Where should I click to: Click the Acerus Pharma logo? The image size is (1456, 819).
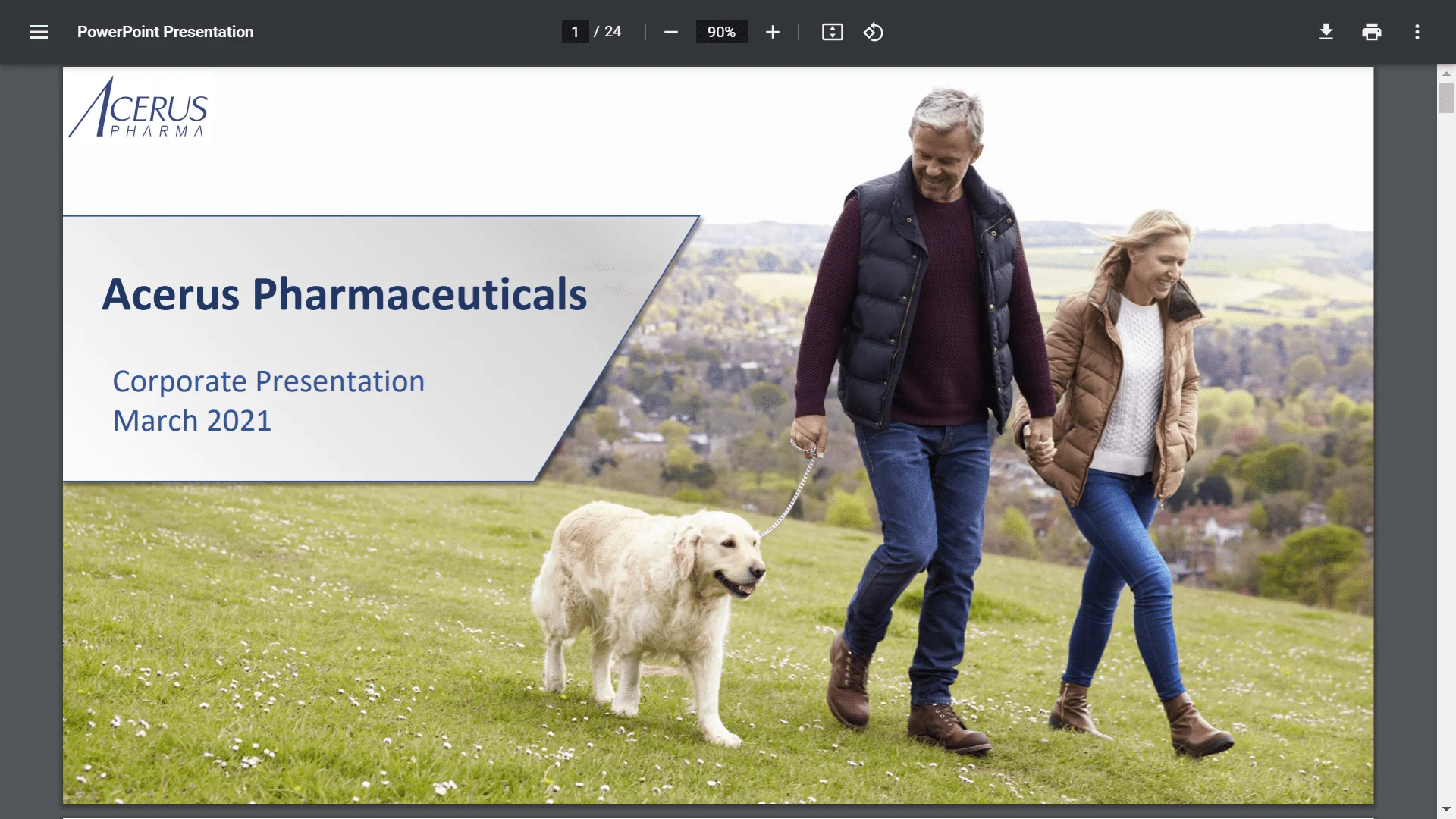click(138, 107)
